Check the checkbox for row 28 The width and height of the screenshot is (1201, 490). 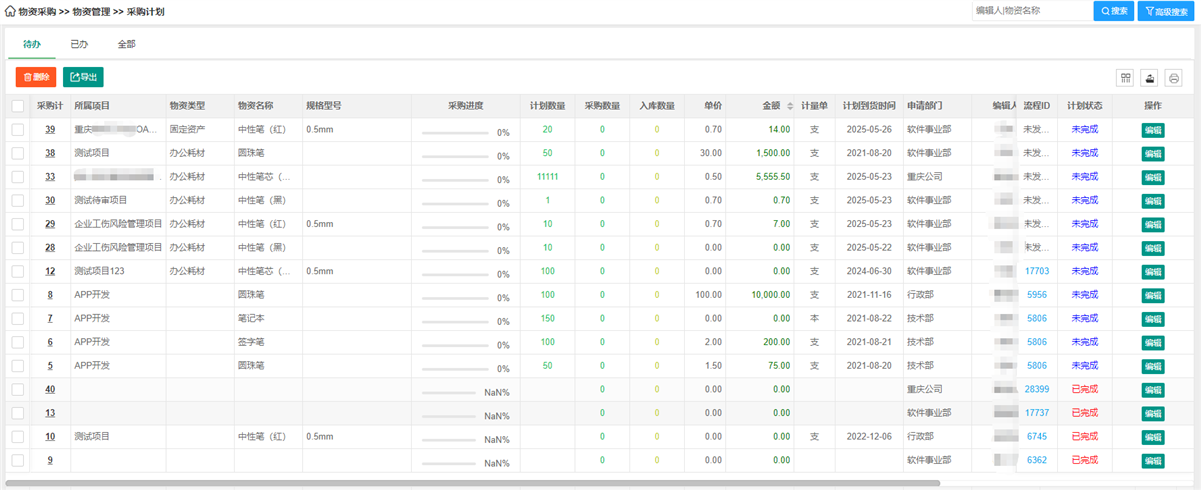pyautogui.click(x=18, y=248)
